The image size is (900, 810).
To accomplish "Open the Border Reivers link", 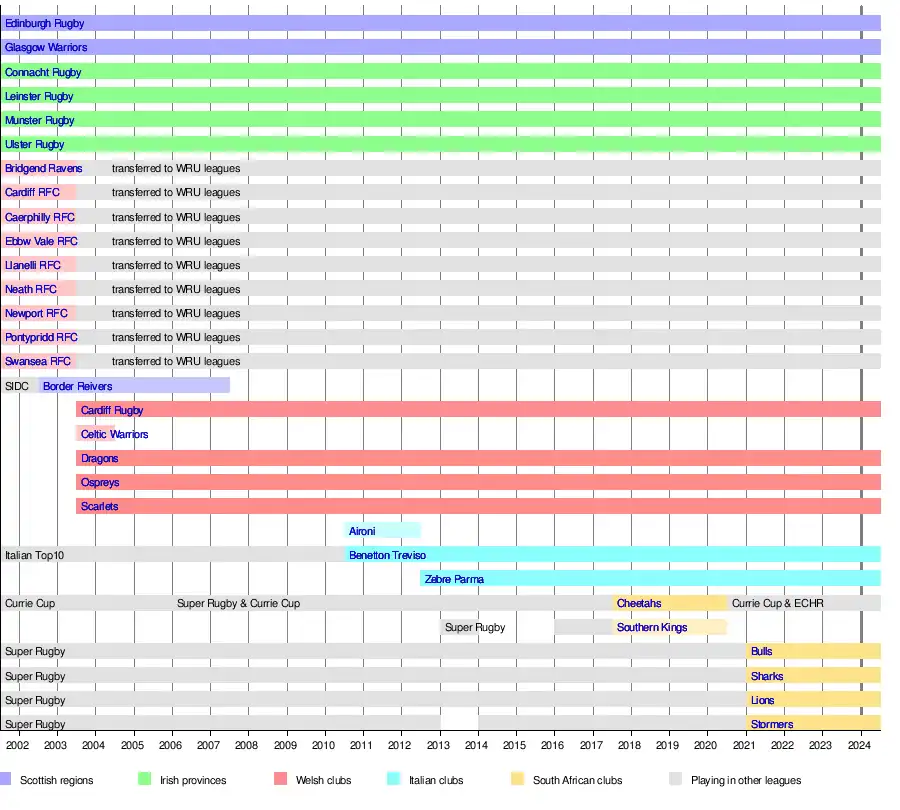I will [x=77, y=386].
